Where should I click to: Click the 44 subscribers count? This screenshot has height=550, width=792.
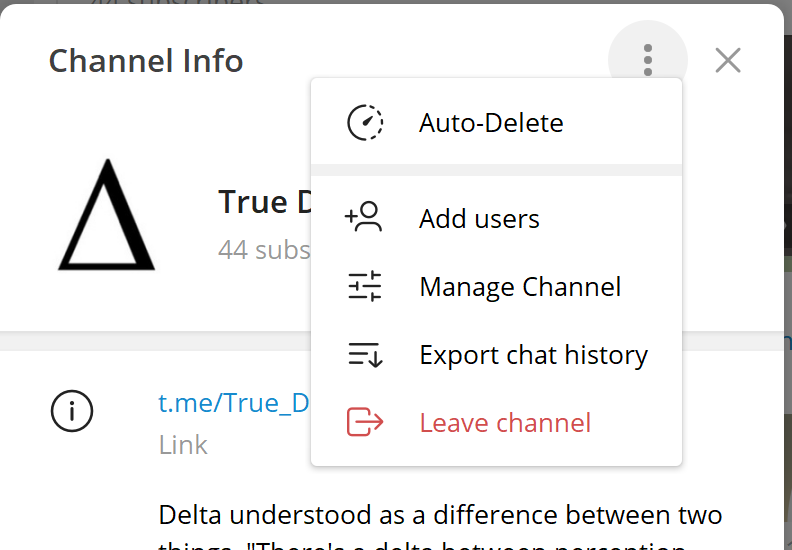pos(264,250)
